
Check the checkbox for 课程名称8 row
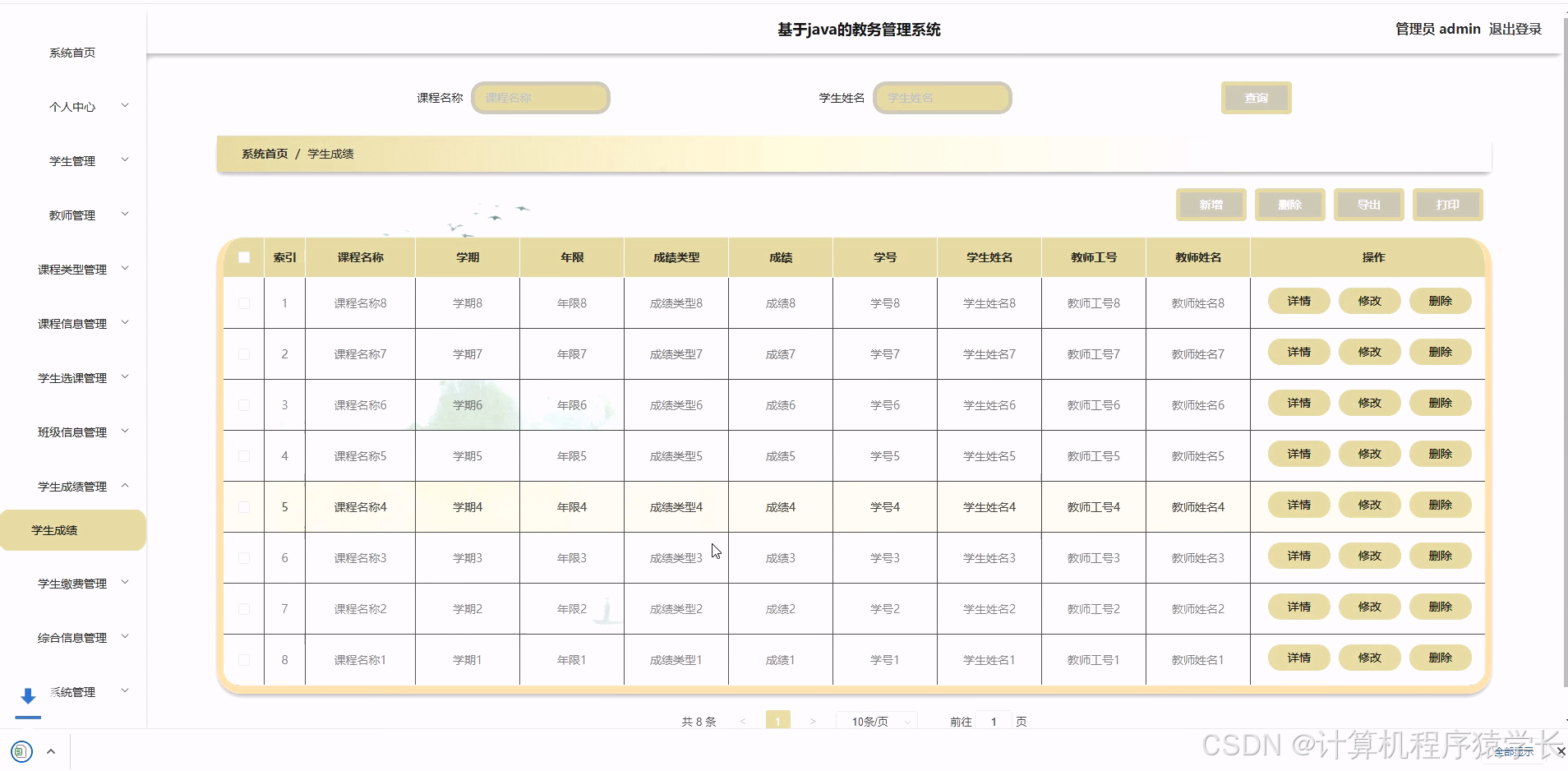[243, 302]
